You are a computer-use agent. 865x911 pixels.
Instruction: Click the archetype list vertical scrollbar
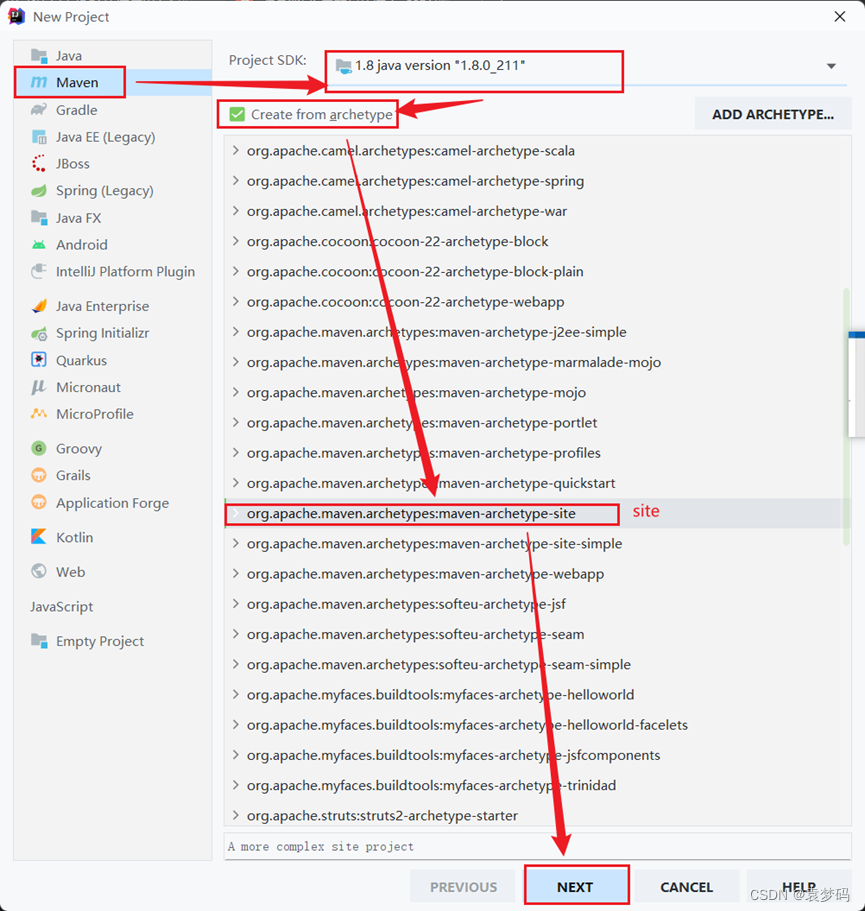[x=846, y=417]
